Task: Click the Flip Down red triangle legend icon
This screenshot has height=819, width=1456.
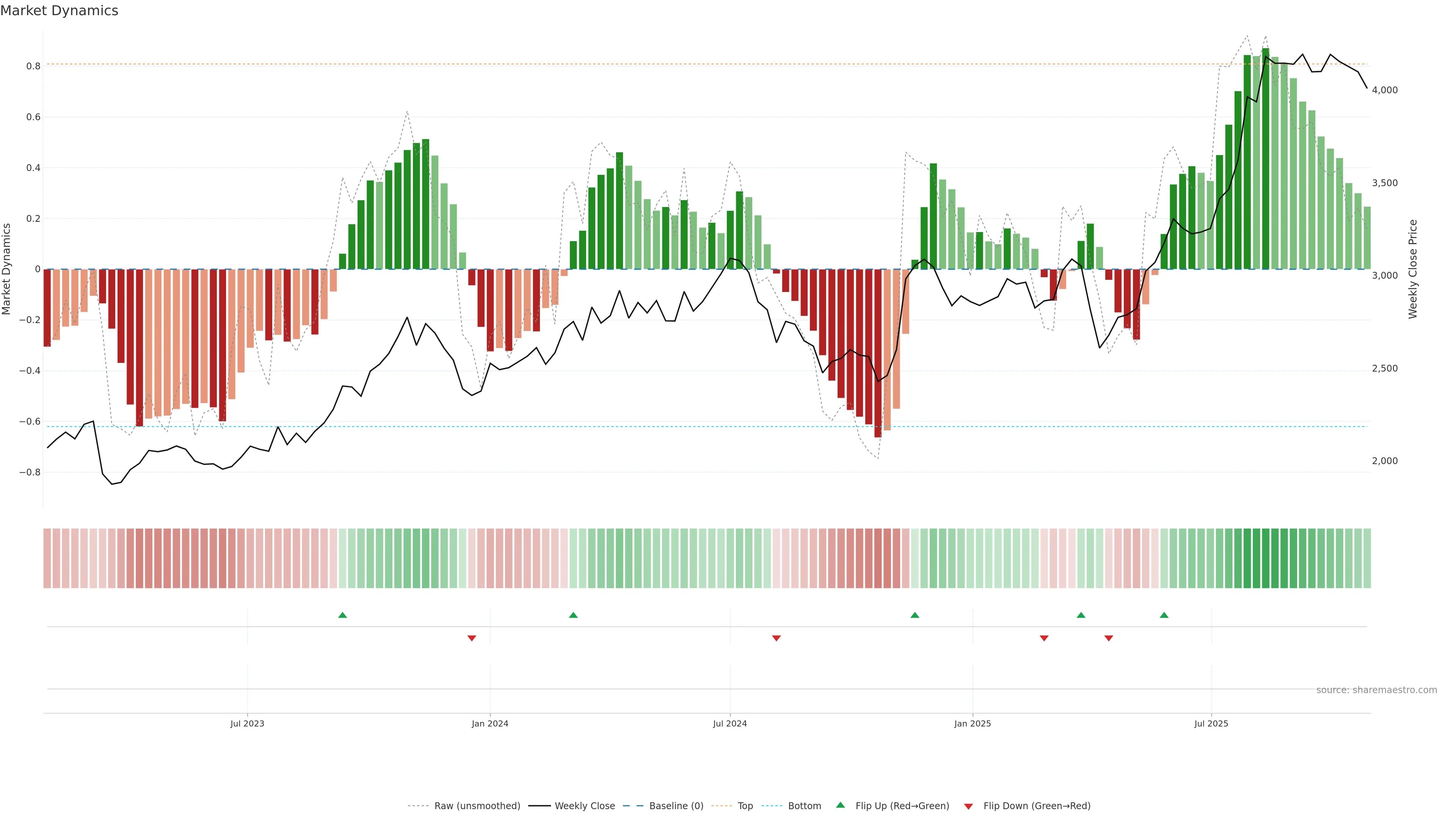Action: 968,806
